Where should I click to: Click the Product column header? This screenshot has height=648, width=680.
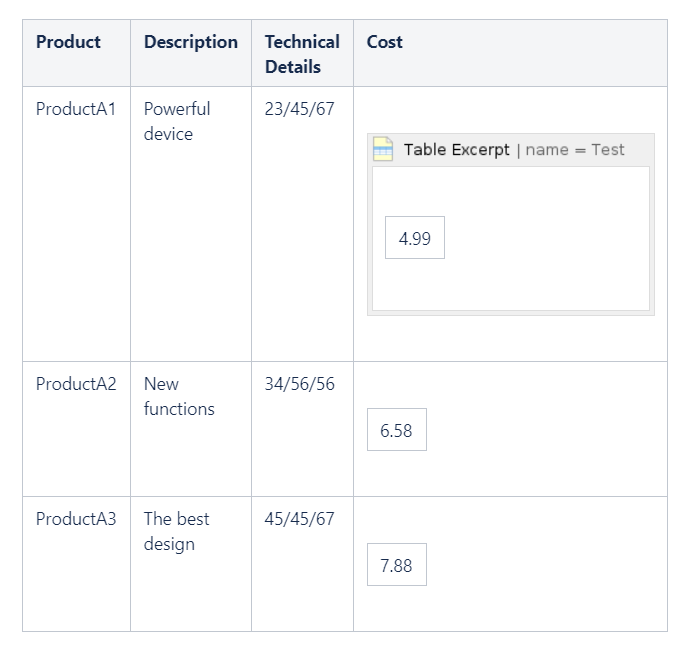(x=68, y=42)
